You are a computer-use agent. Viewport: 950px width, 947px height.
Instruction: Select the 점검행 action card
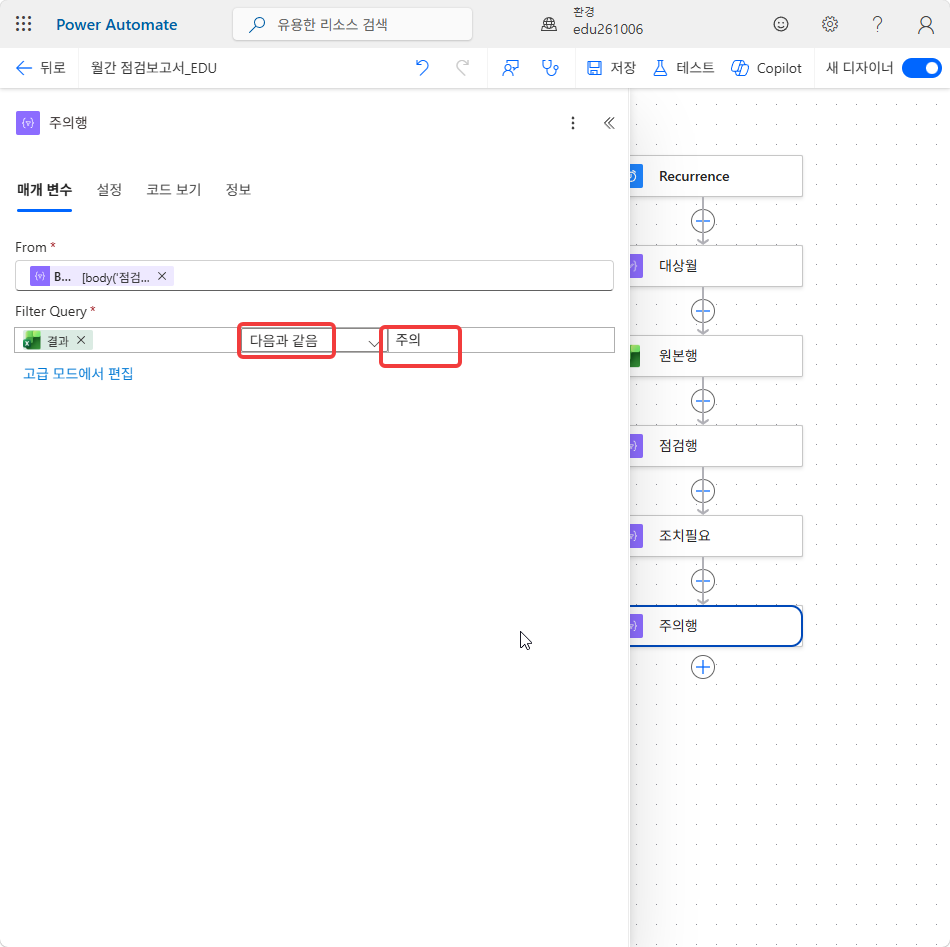[716, 446]
